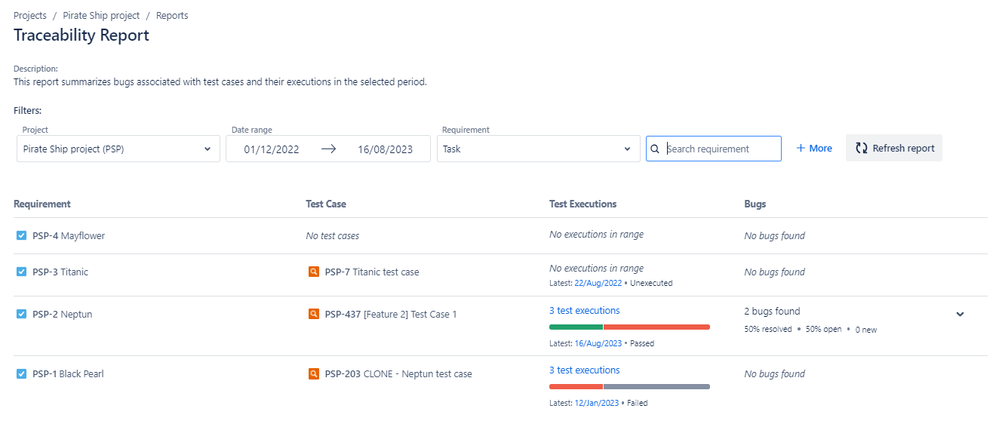Open the 3 test executions link for PSP-437
Viewport: 999px width, 433px height.
tap(584, 311)
